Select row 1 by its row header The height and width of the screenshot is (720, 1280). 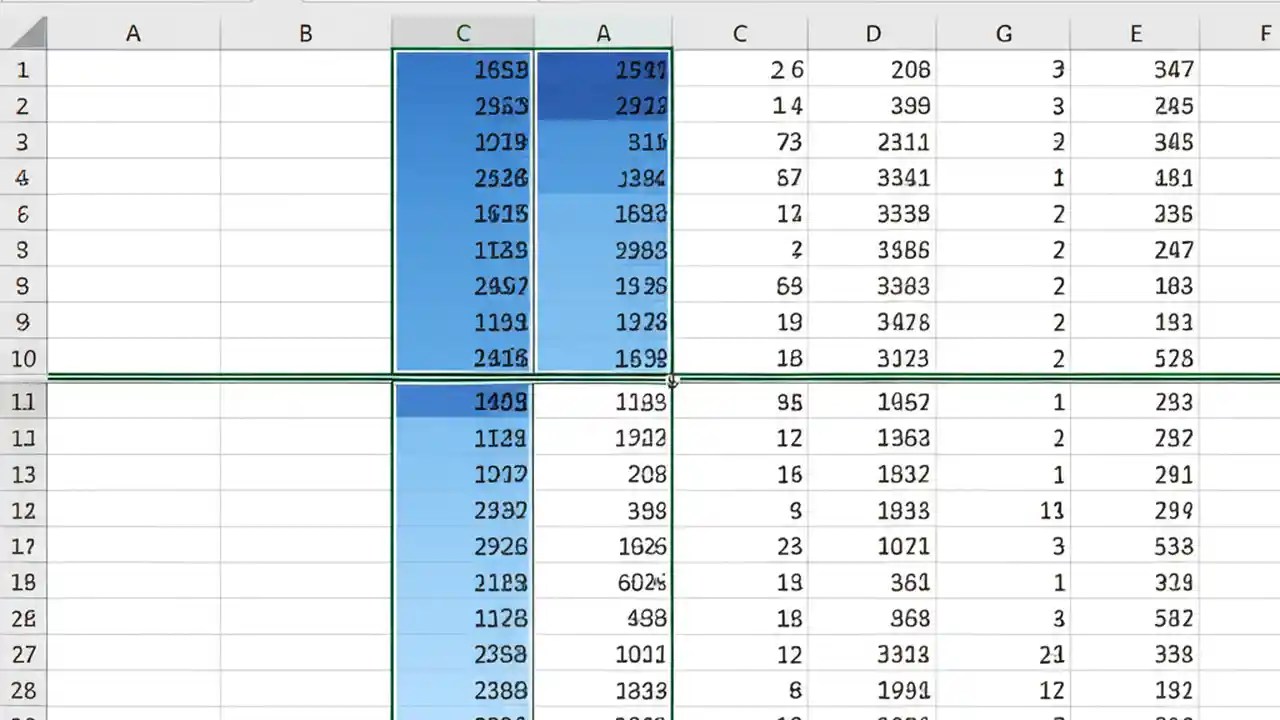[x=24, y=70]
